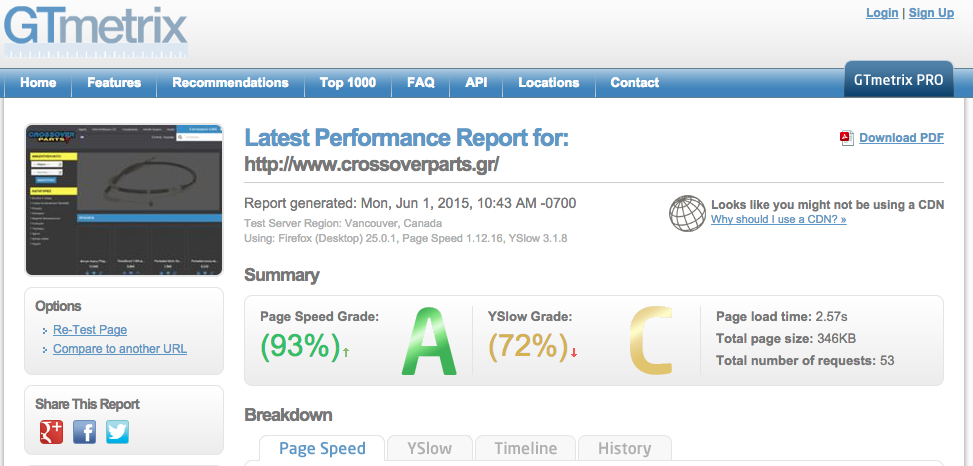The height and width of the screenshot is (466, 973).
Task: Share report on Google Plus
Action: pyautogui.click(x=52, y=432)
